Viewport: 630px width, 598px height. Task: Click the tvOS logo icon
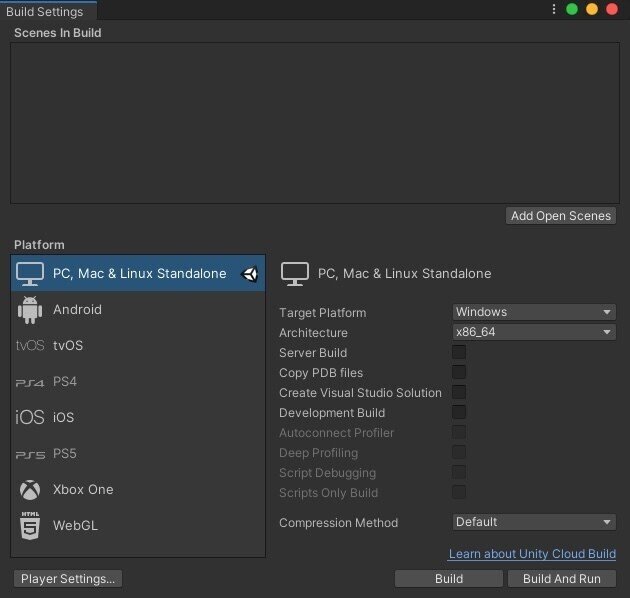pos(30,346)
